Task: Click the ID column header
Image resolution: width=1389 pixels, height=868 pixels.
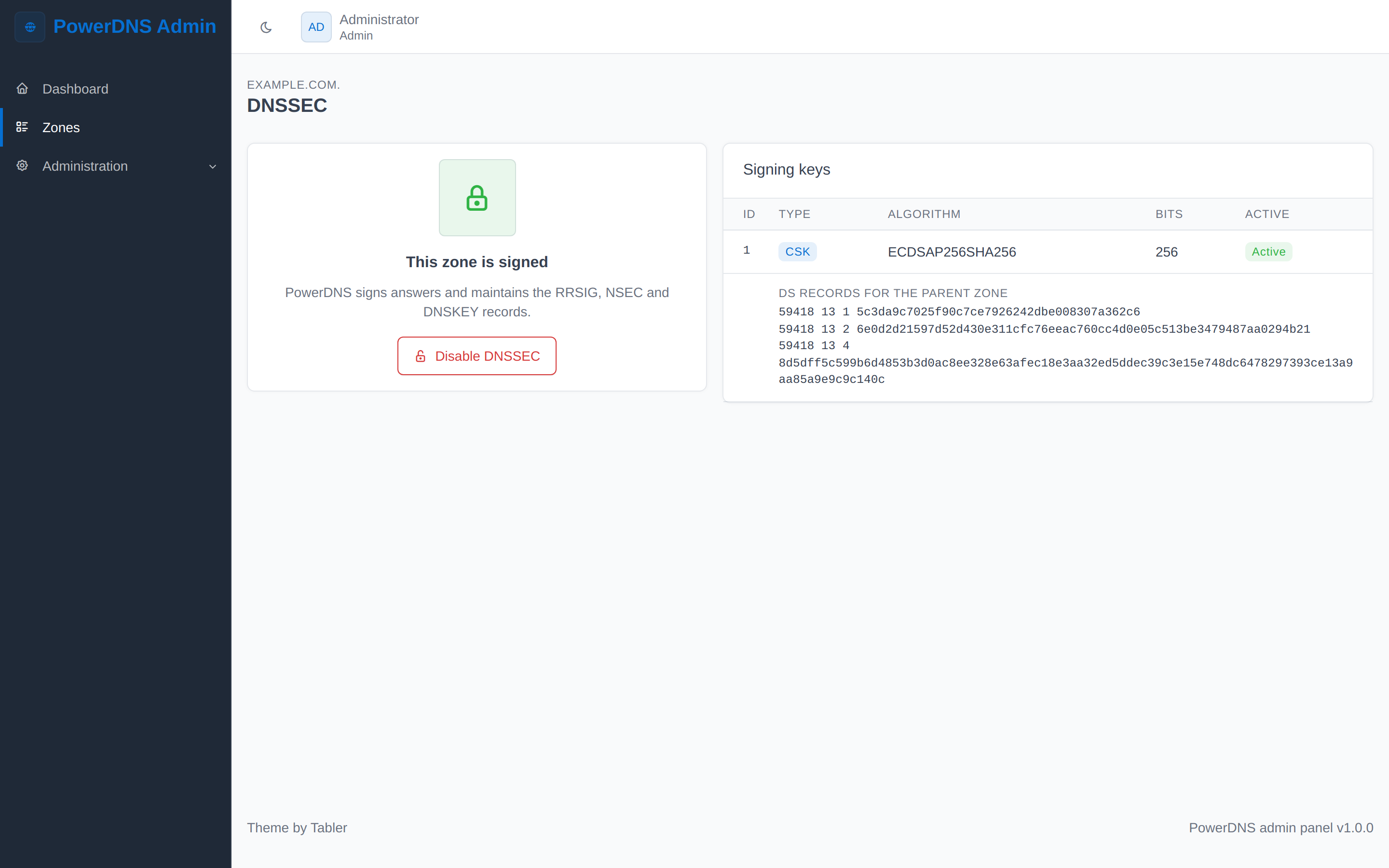Action: pyautogui.click(x=749, y=214)
